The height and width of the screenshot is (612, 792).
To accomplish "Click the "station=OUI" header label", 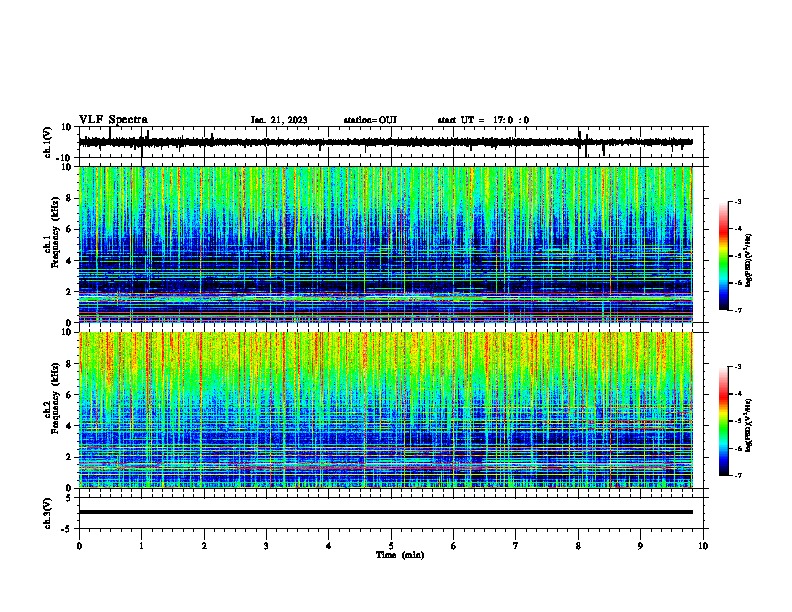I will tap(370, 120).
